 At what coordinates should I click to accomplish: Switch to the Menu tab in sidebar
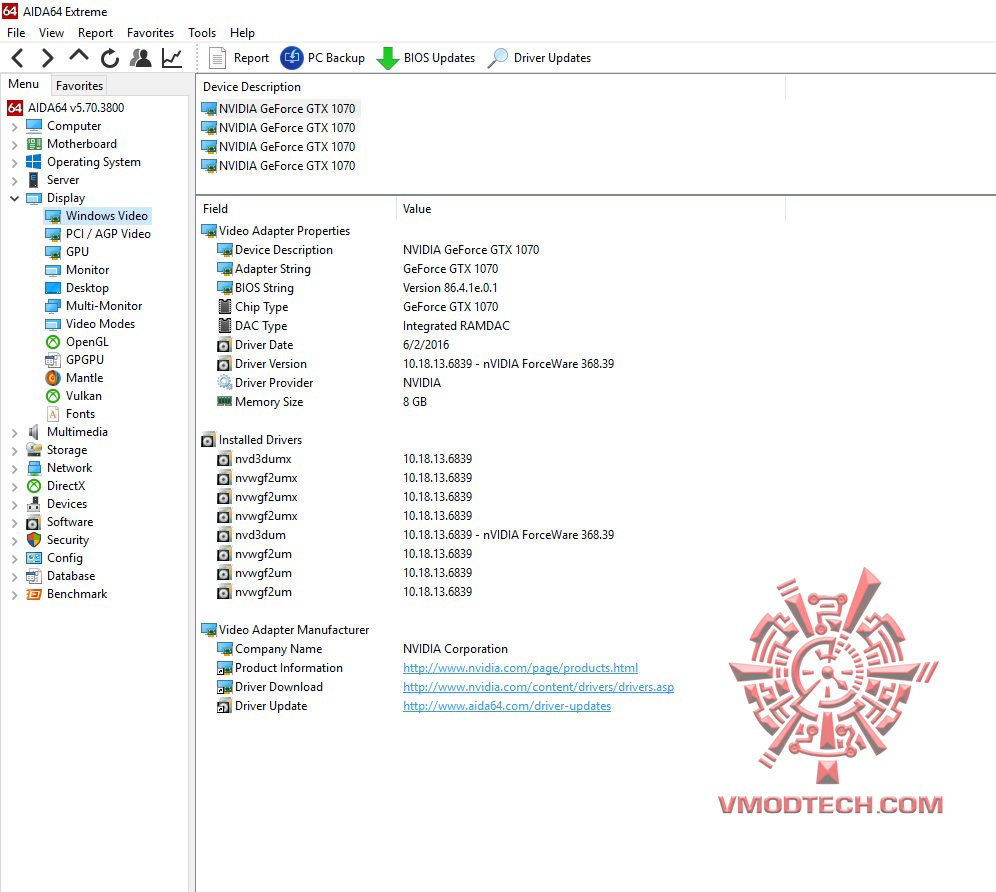(x=24, y=84)
